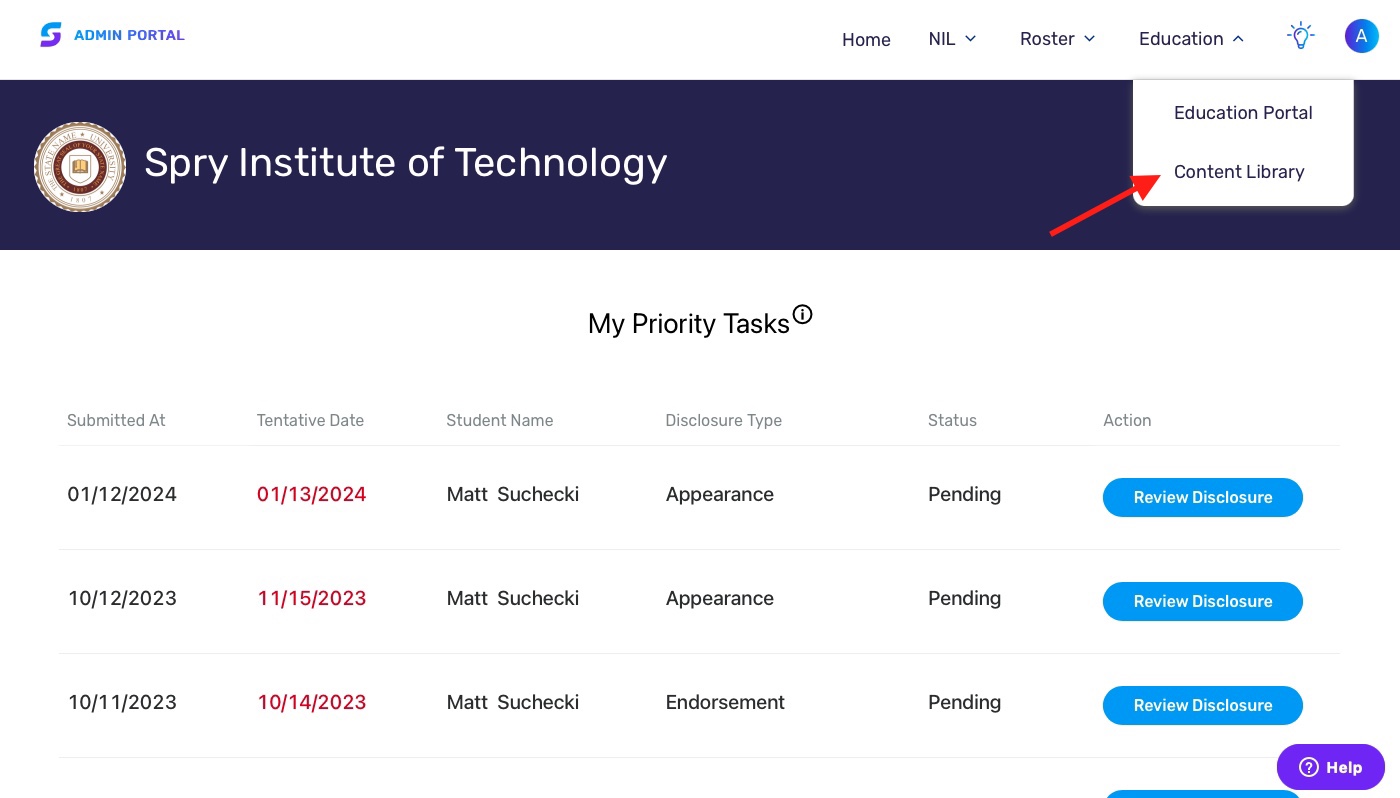Review disclosure submitted 10/12/2023
Image resolution: width=1400 pixels, height=798 pixels.
coord(1202,601)
